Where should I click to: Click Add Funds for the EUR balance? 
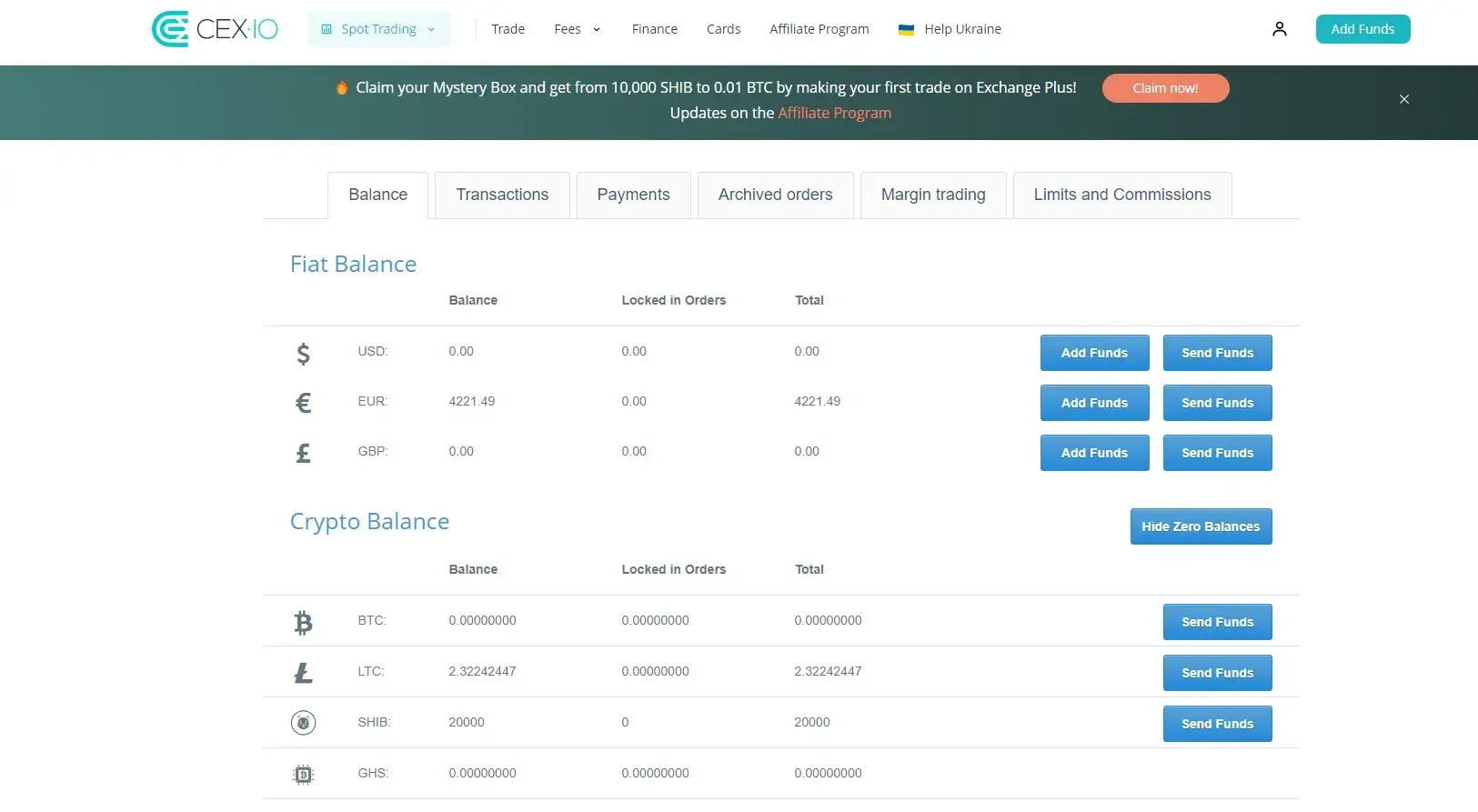(1094, 403)
